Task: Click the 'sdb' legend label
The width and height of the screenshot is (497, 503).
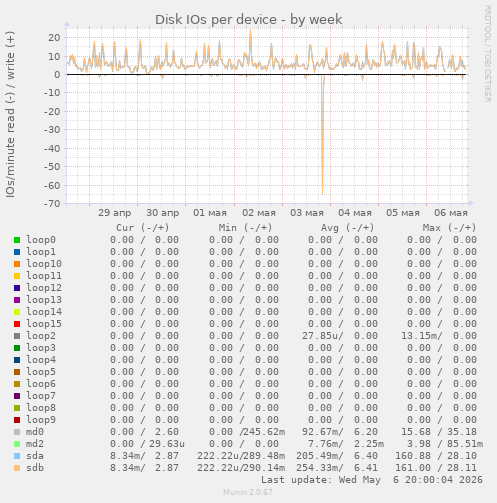Action: click(35, 468)
